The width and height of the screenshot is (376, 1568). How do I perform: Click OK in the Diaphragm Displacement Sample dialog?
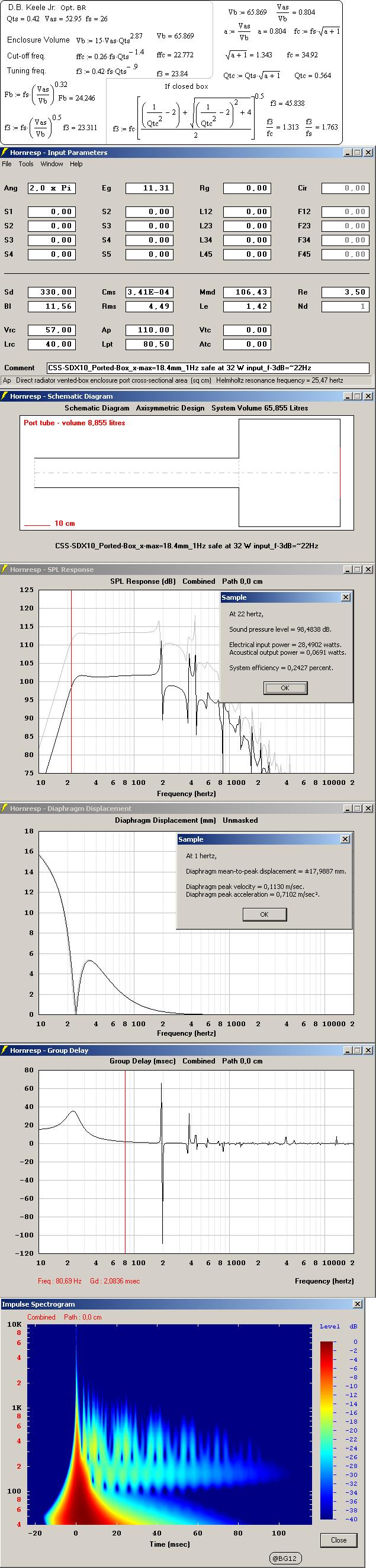tap(264, 914)
